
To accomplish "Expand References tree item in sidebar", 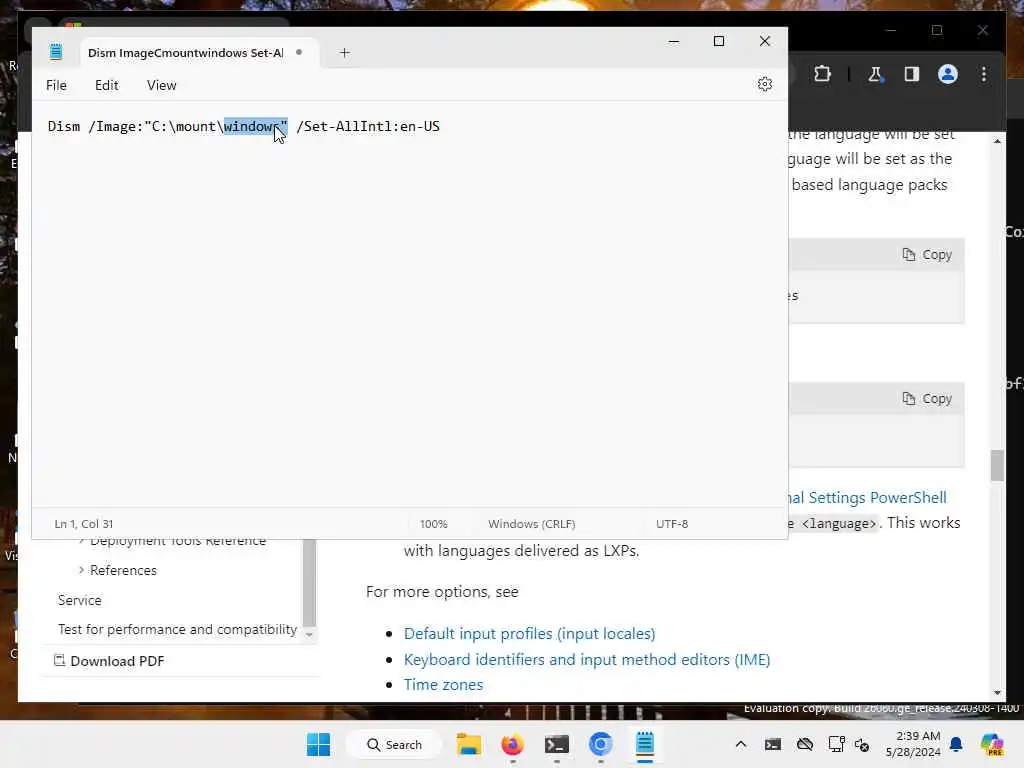I will [x=81, y=570].
